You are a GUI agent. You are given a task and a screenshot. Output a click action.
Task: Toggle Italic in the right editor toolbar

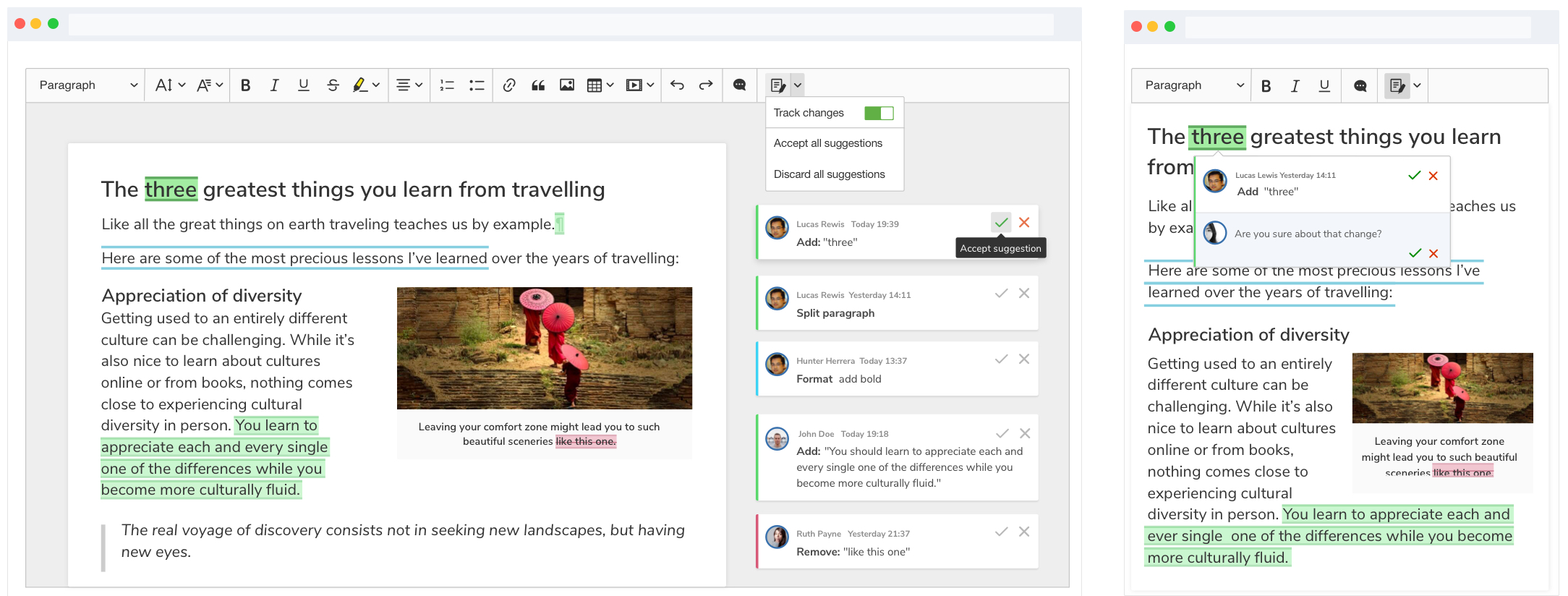[x=1295, y=85]
